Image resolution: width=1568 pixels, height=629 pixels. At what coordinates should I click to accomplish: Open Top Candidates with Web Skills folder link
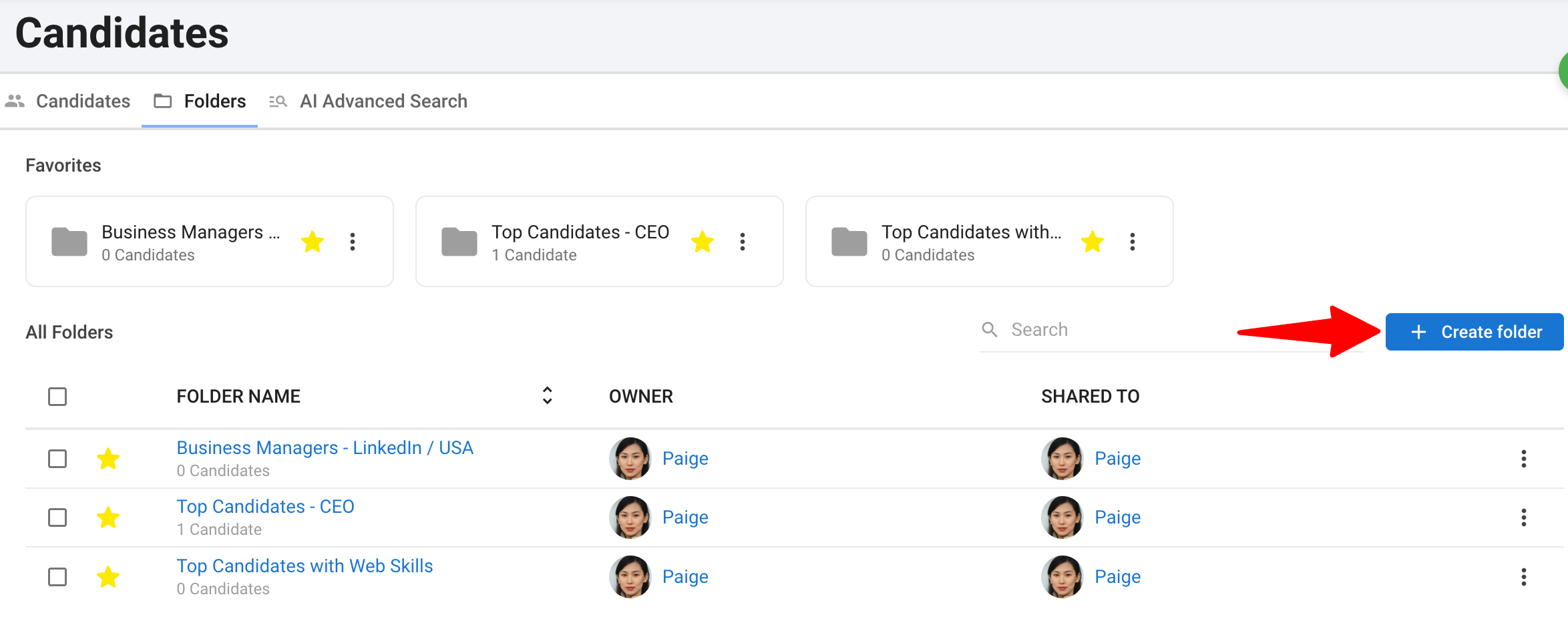click(x=305, y=566)
